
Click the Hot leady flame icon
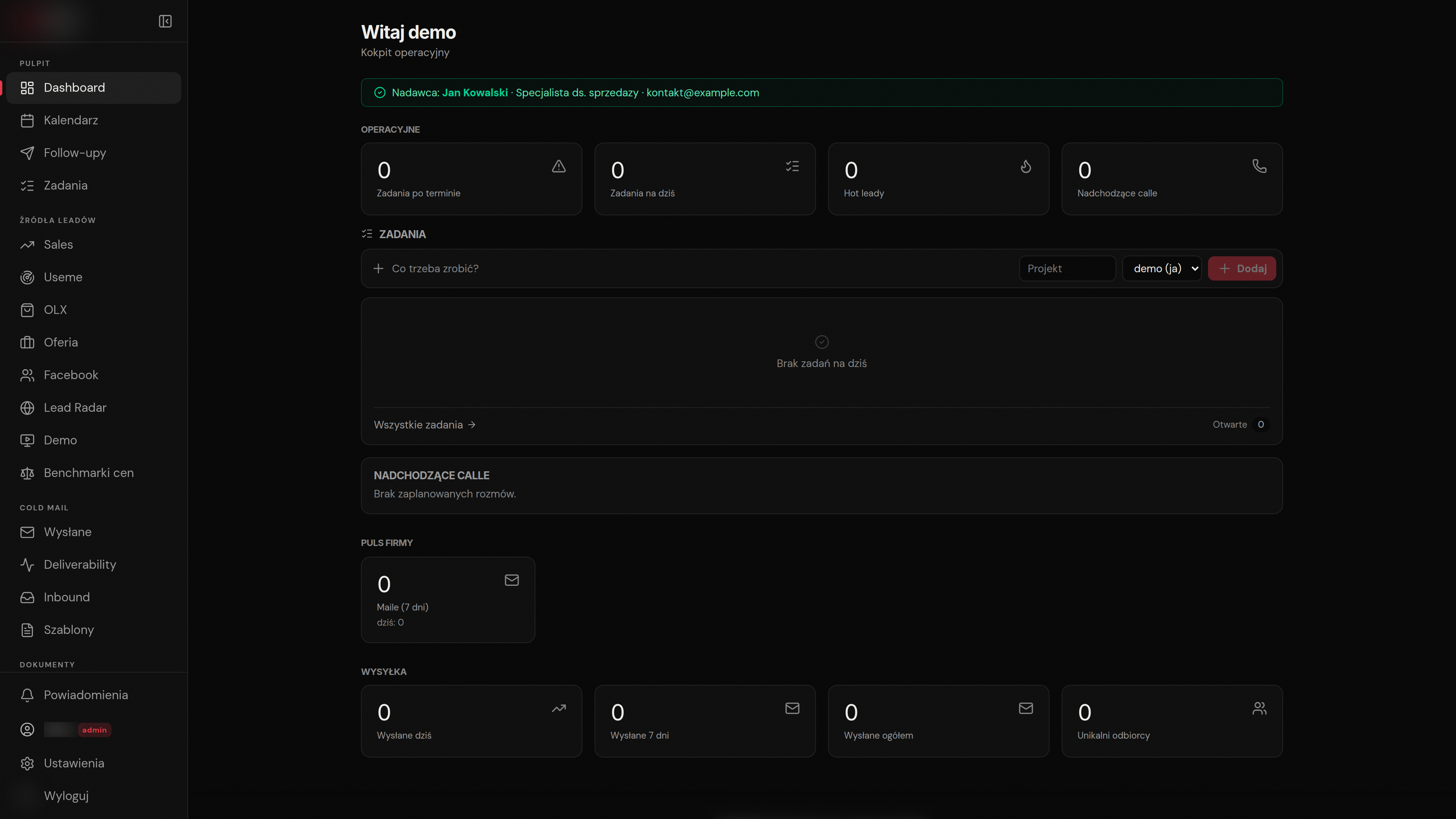click(x=1026, y=166)
